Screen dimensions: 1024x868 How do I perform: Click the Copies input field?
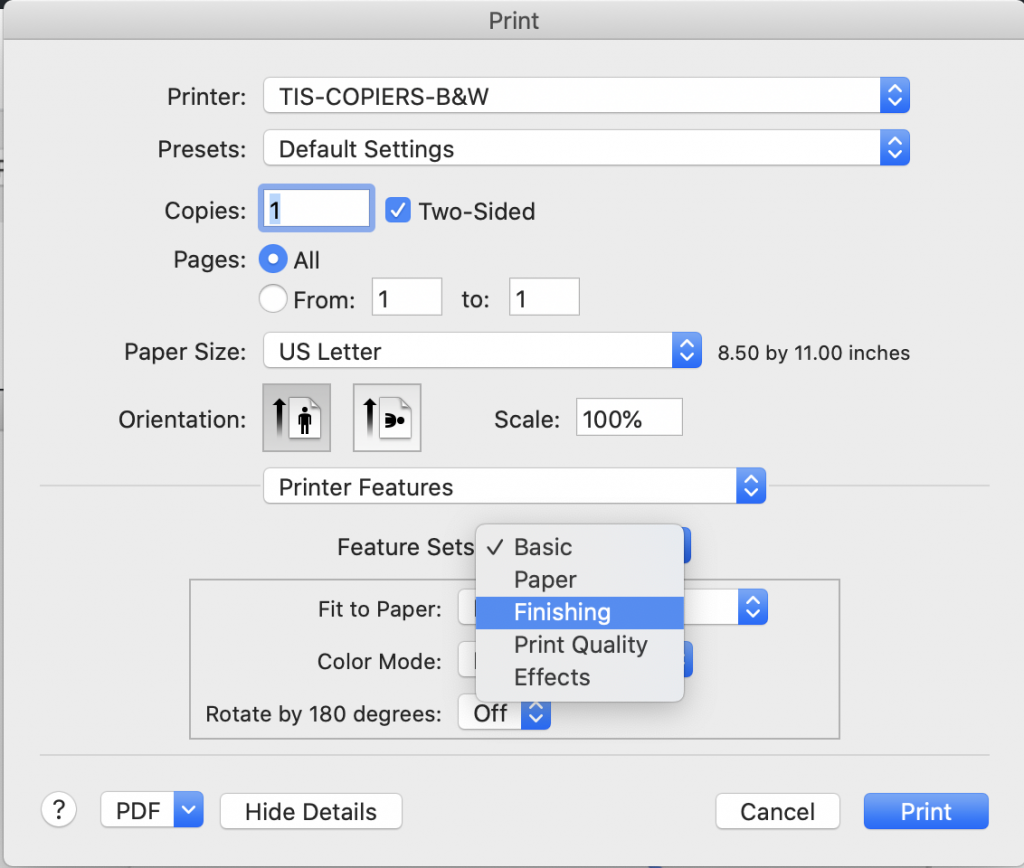(317, 210)
